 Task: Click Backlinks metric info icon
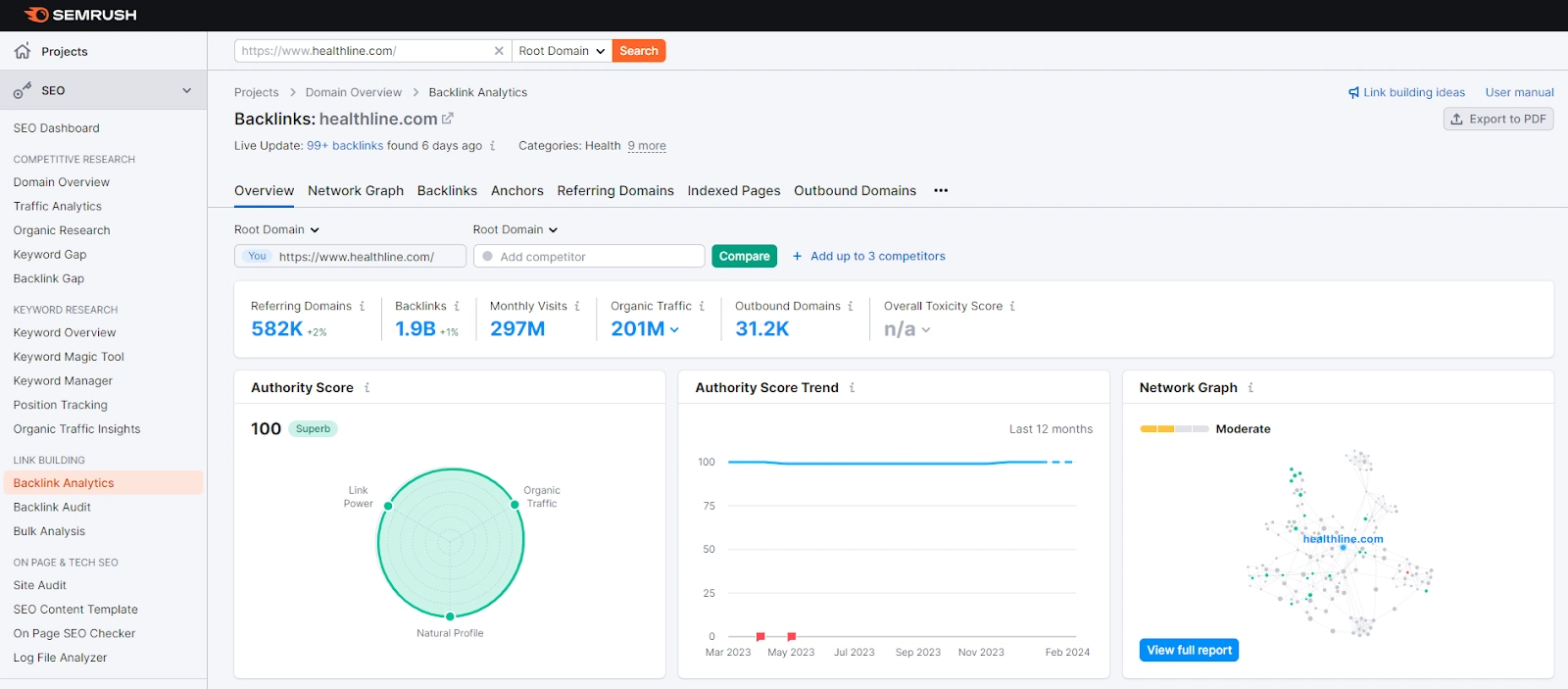point(457,307)
